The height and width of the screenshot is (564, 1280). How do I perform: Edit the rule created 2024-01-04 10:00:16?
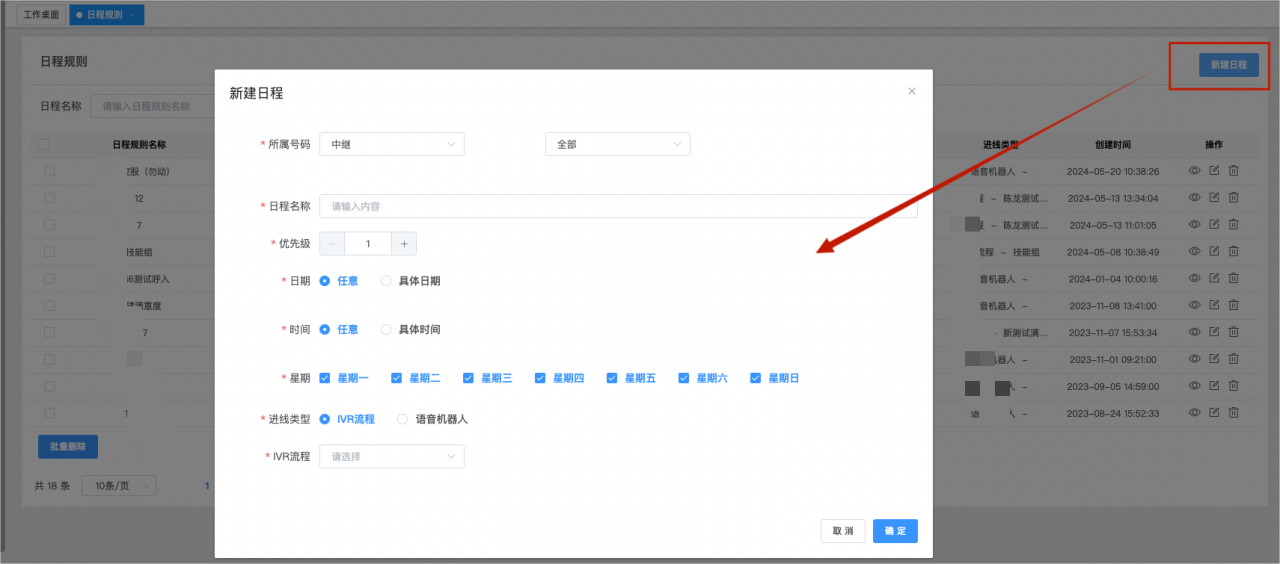pyautogui.click(x=1214, y=279)
